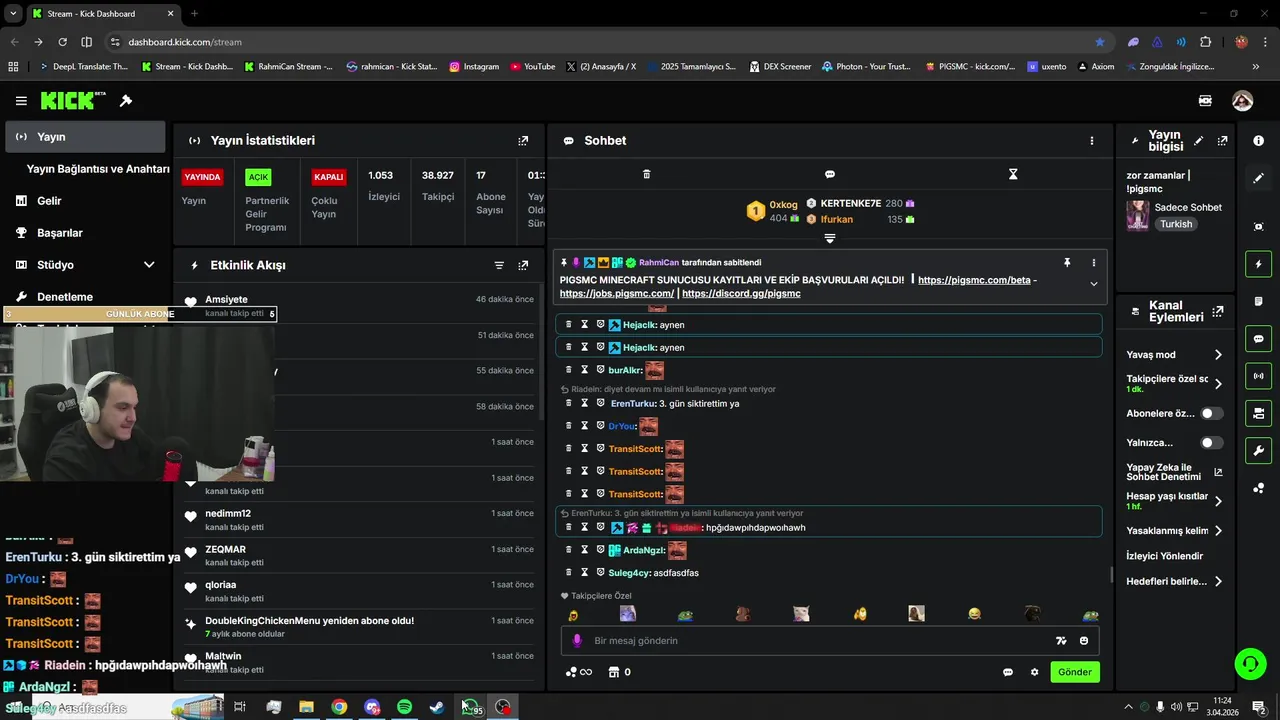Edit Yayın bilgisi with pencil icon
The image size is (1280, 720).
[1198, 141]
